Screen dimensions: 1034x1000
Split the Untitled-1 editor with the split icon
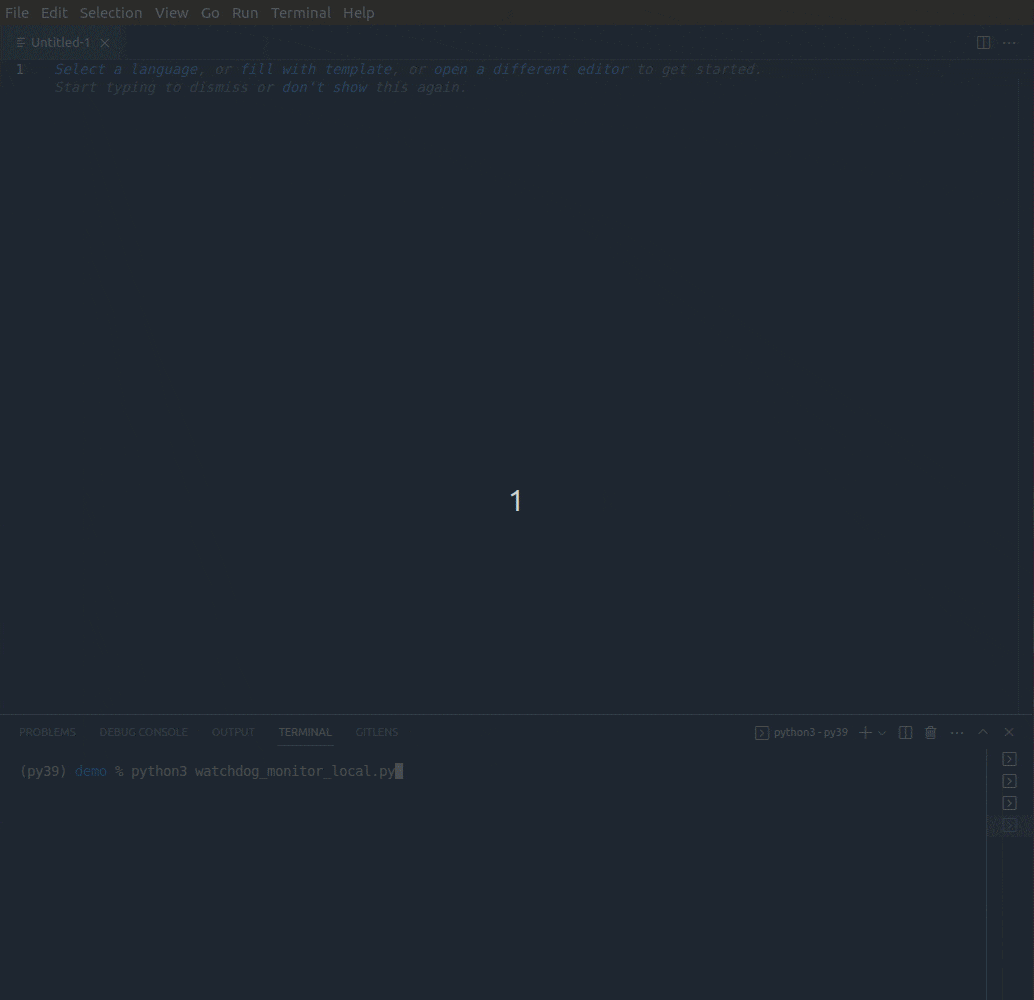tap(981, 42)
